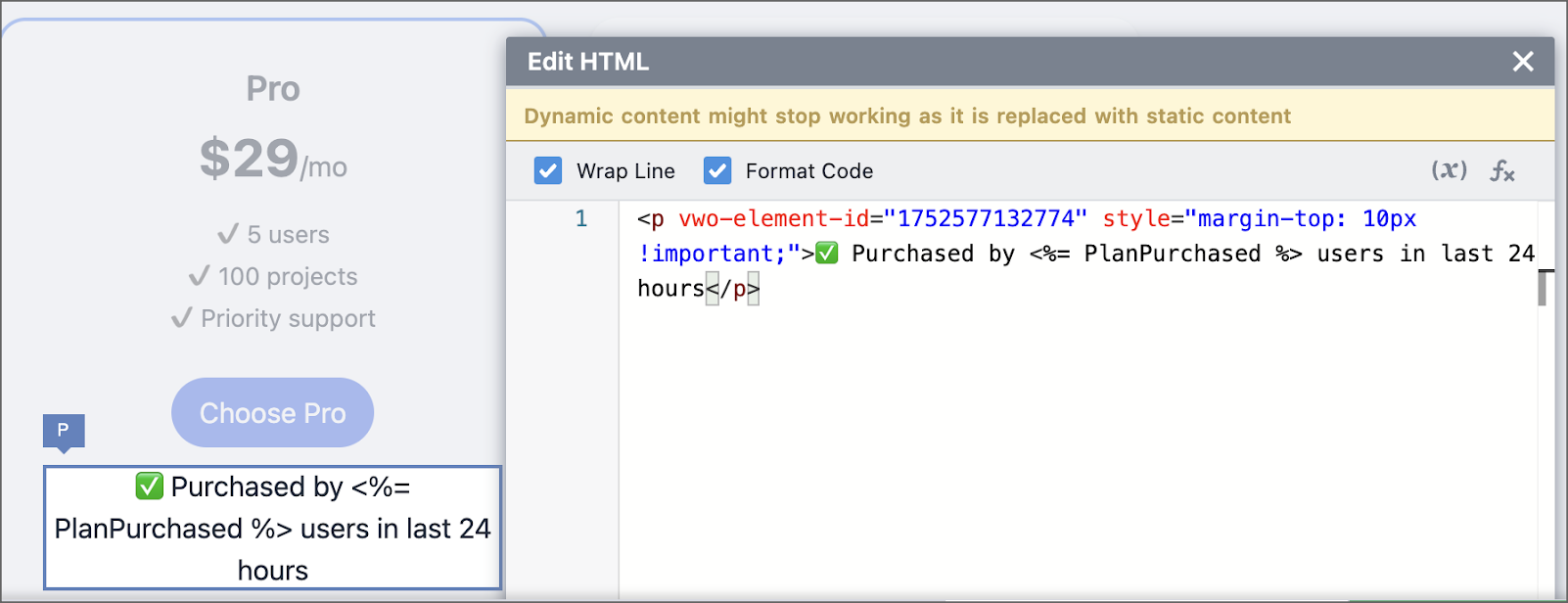Select the Purchased by paragraph on page
The width and height of the screenshot is (1568, 603).
[273, 528]
